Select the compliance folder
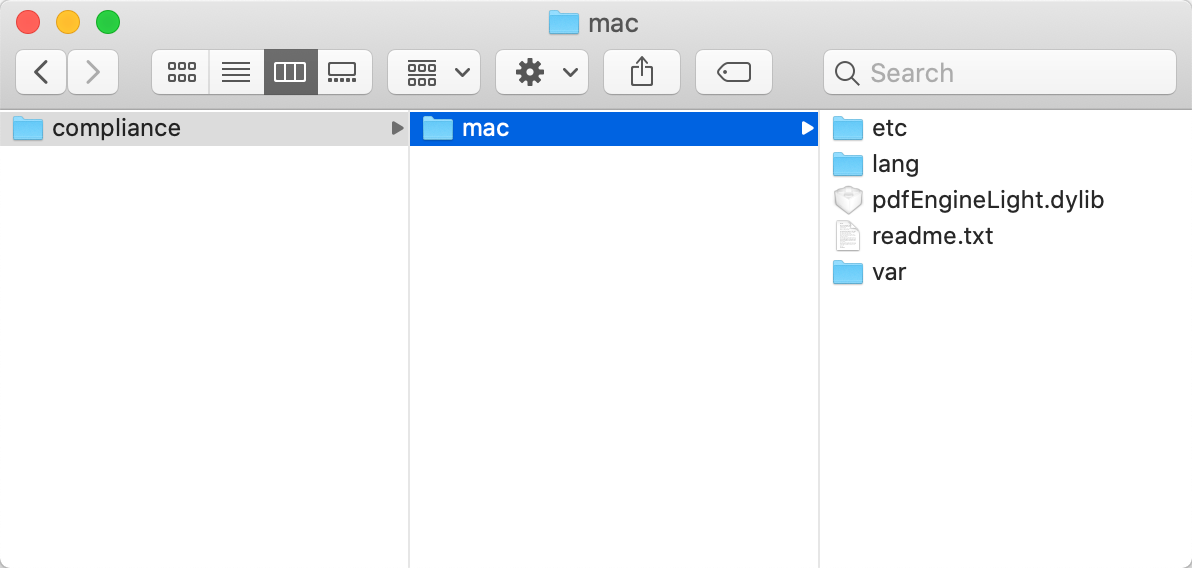Screen dimensions: 1192x568 (x=116, y=128)
